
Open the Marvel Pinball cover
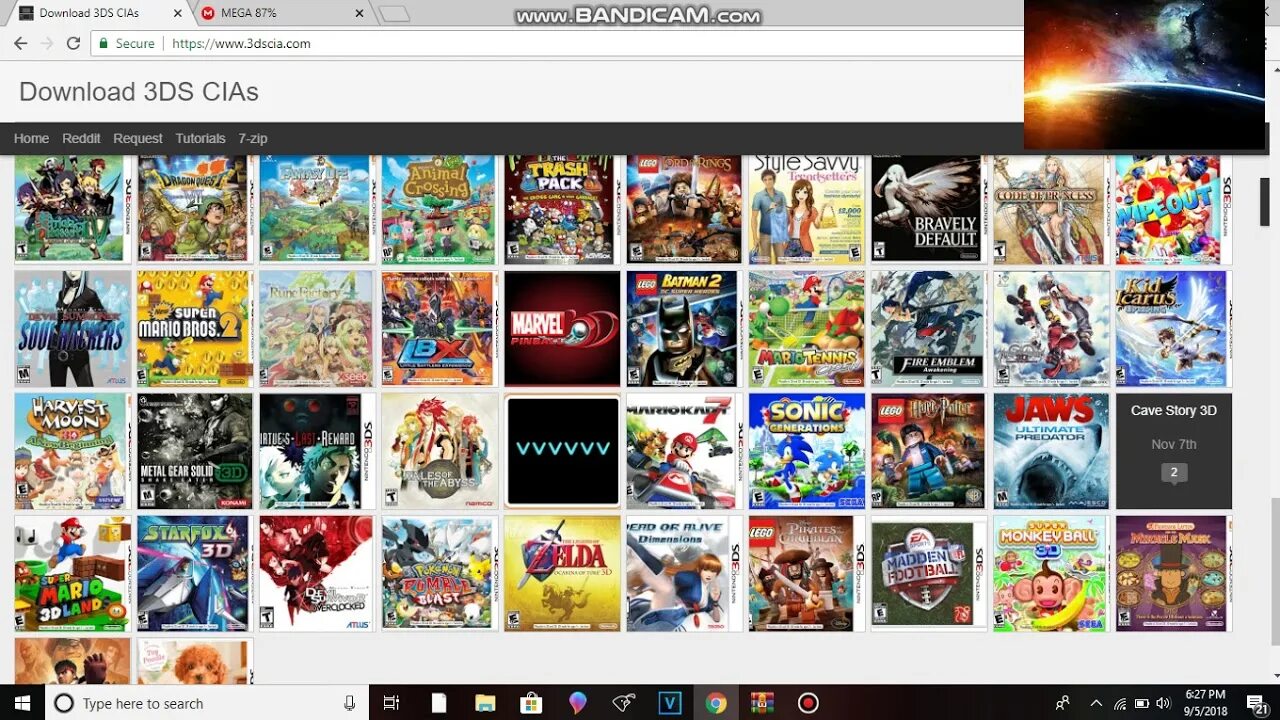click(x=562, y=328)
